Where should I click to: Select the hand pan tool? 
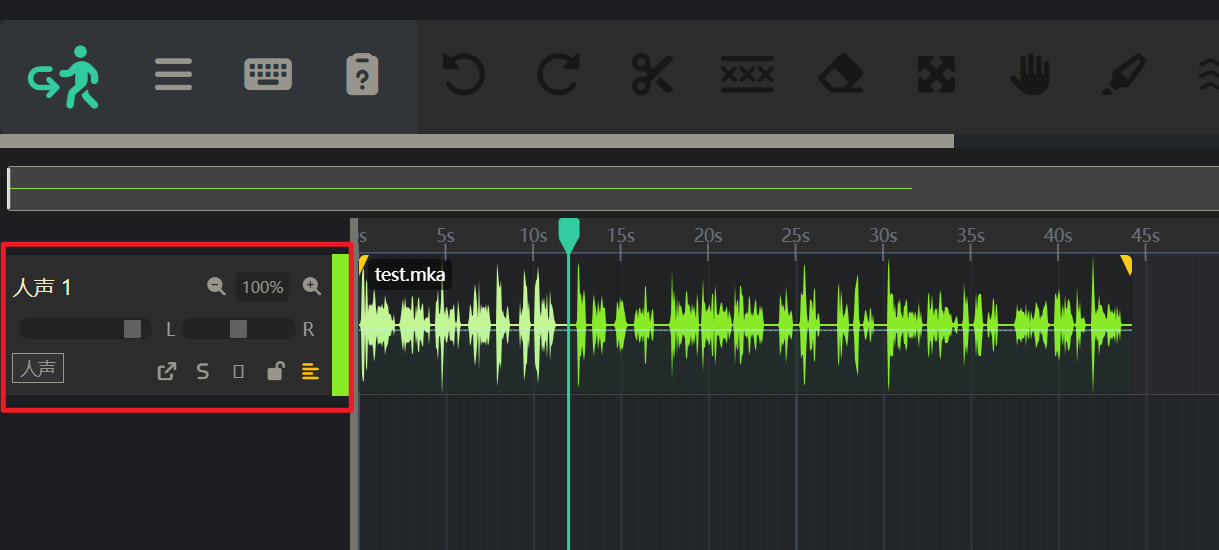(1030, 75)
